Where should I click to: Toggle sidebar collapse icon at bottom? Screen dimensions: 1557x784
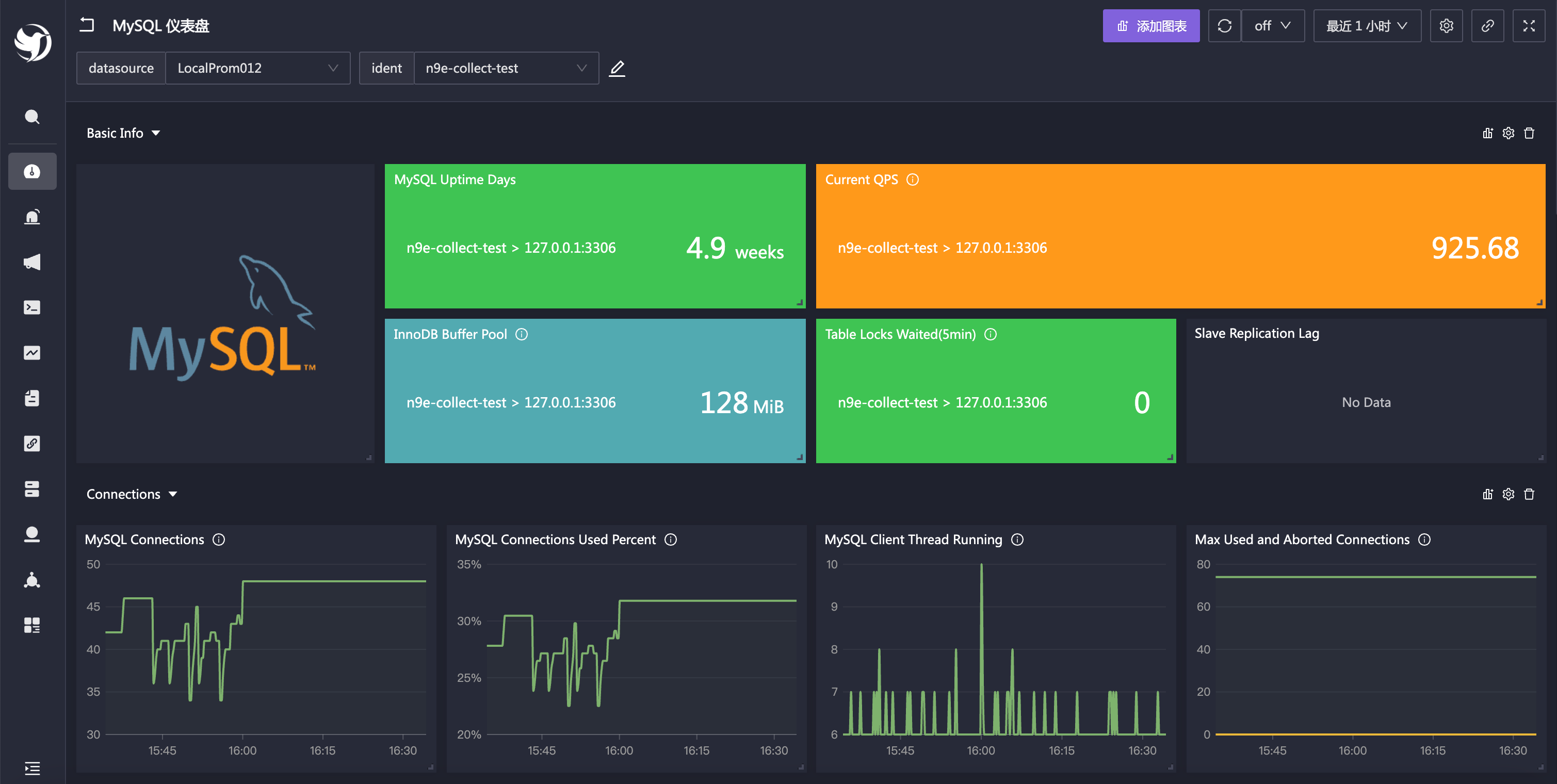click(x=32, y=769)
